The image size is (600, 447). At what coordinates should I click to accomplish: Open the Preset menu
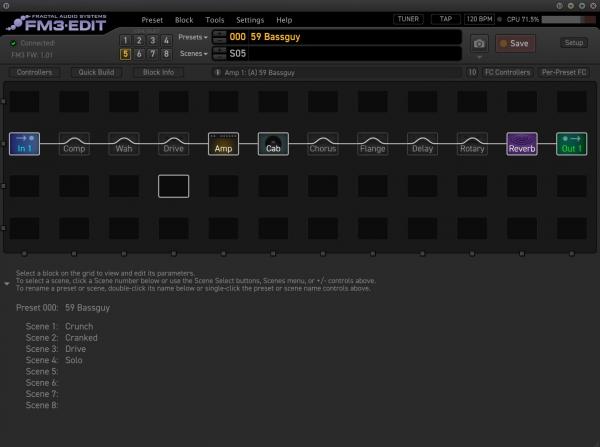tap(152, 20)
